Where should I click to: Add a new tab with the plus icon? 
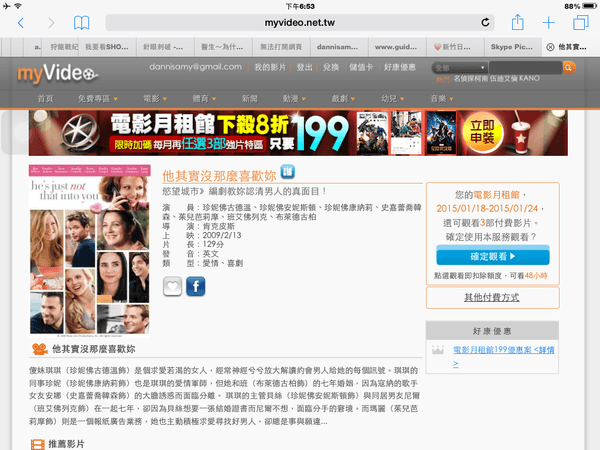(x=548, y=23)
